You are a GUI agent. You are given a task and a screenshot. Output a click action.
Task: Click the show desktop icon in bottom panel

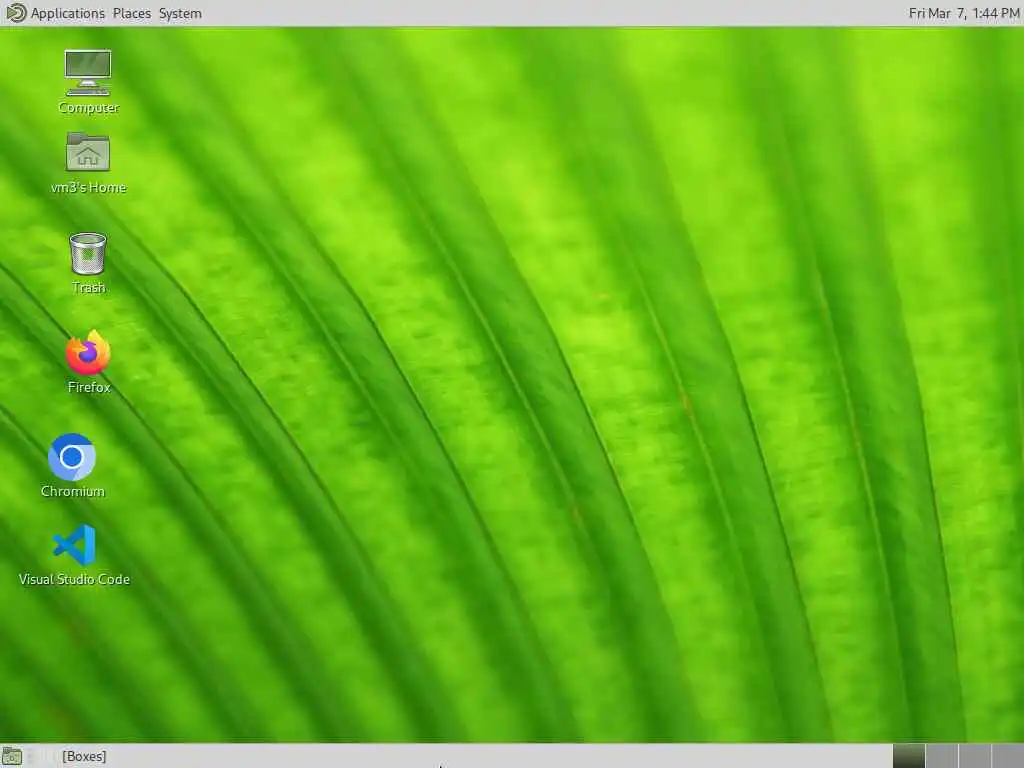[12, 756]
